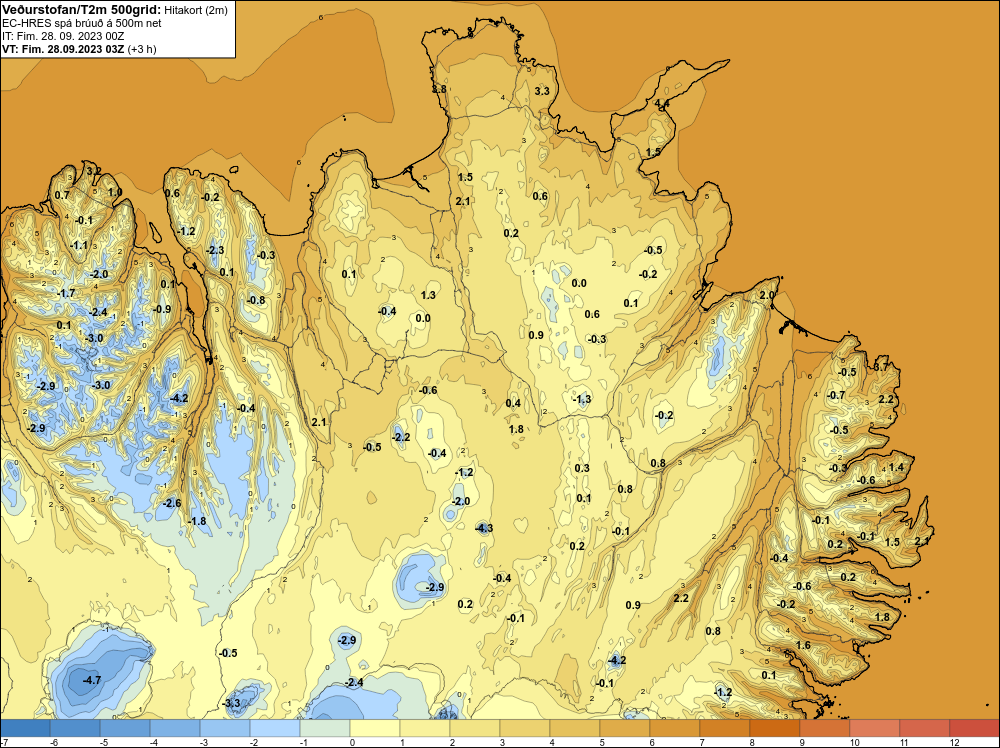Select the 0.4 temperature value
Screen dimensions: 1000x748
click(513, 403)
